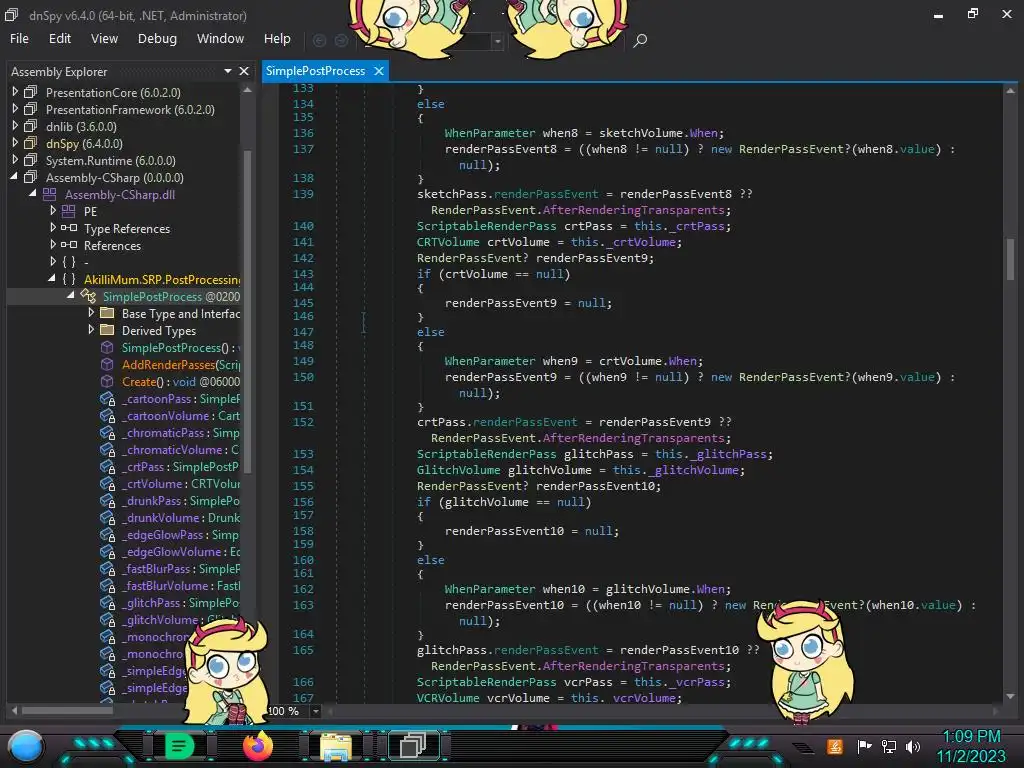This screenshot has height=768, width=1024.
Task: Expand the PresentationFramework (6.0.2.0) node
Action: click(x=14, y=109)
